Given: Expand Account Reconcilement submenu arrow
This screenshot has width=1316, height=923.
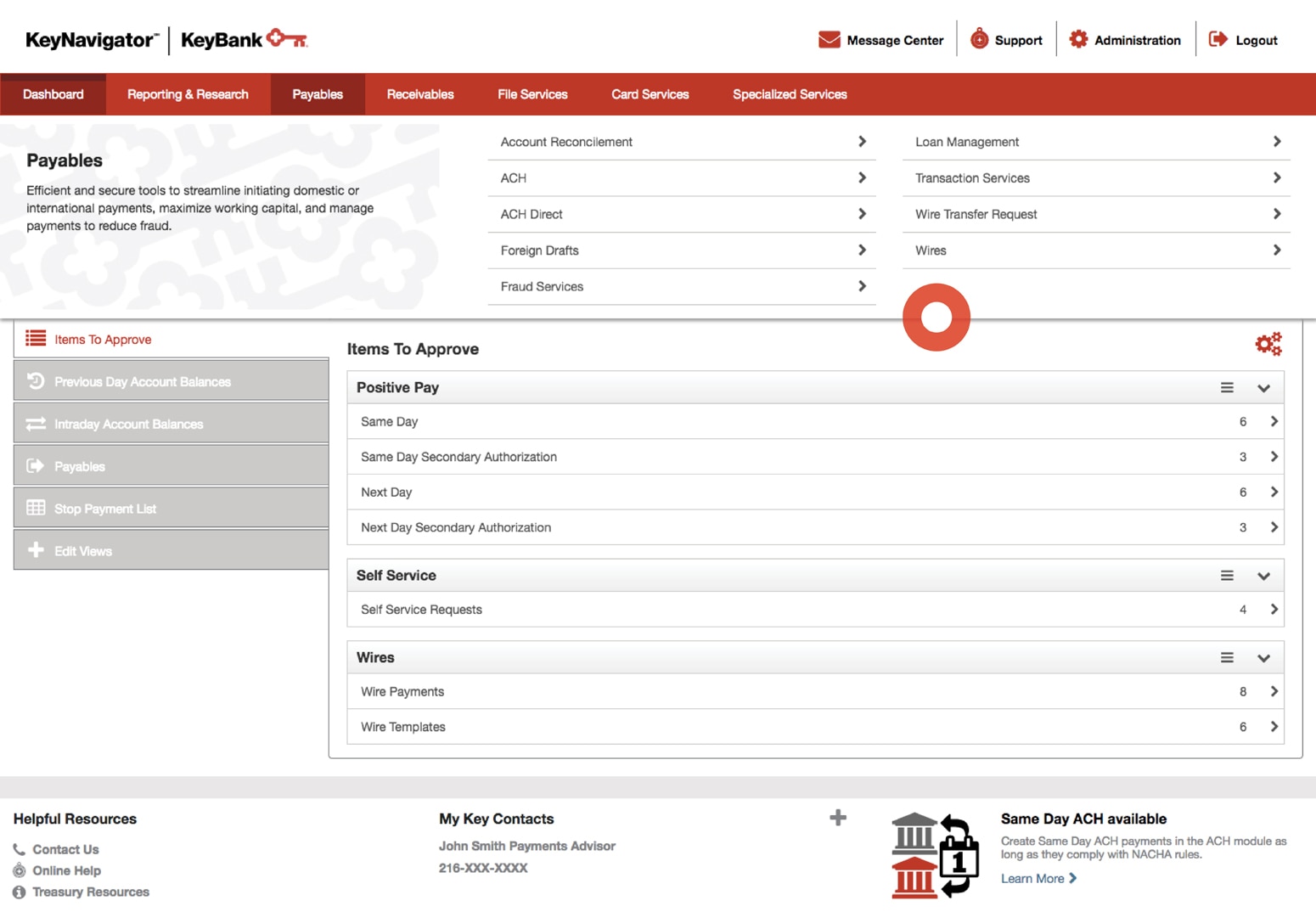Looking at the screenshot, I should (862, 142).
